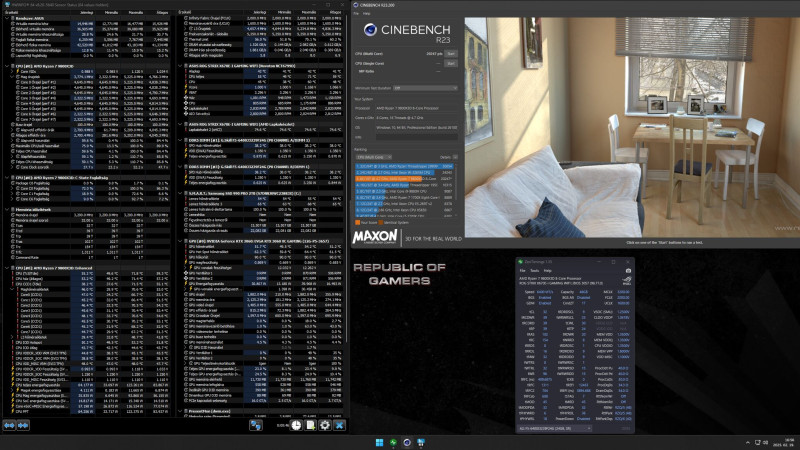800x450 pixels.
Task: Click the Info text field in Cinebench
Action: point(417,137)
